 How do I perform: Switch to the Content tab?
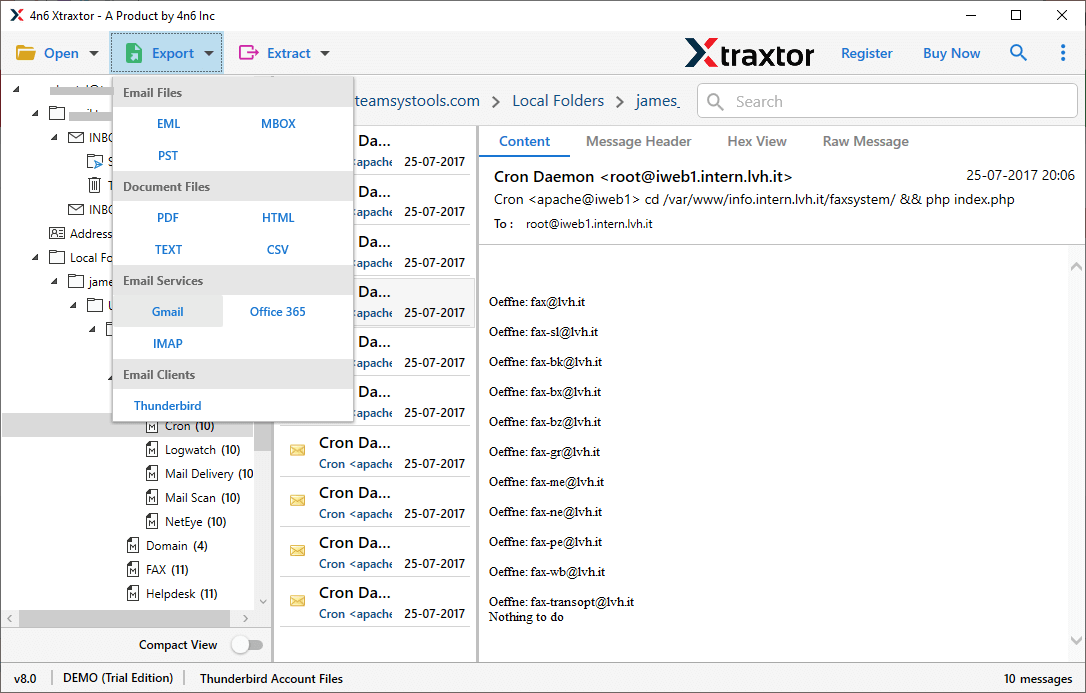pyautogui.click(x=524, y=141)
